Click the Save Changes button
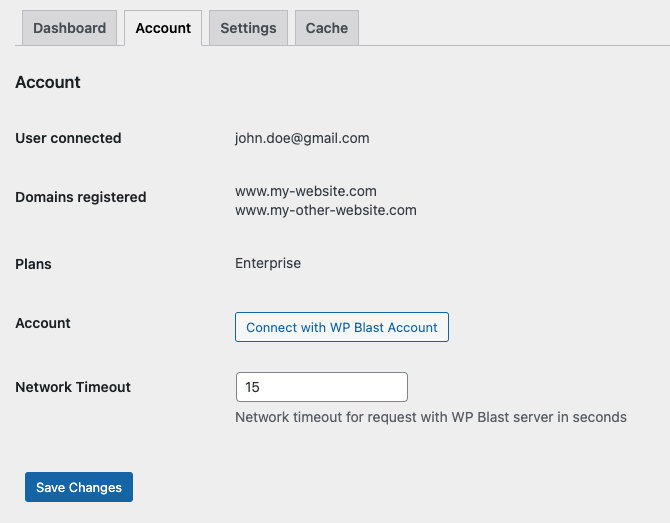This screenshot has height=523, width=670. click(79, 487)
